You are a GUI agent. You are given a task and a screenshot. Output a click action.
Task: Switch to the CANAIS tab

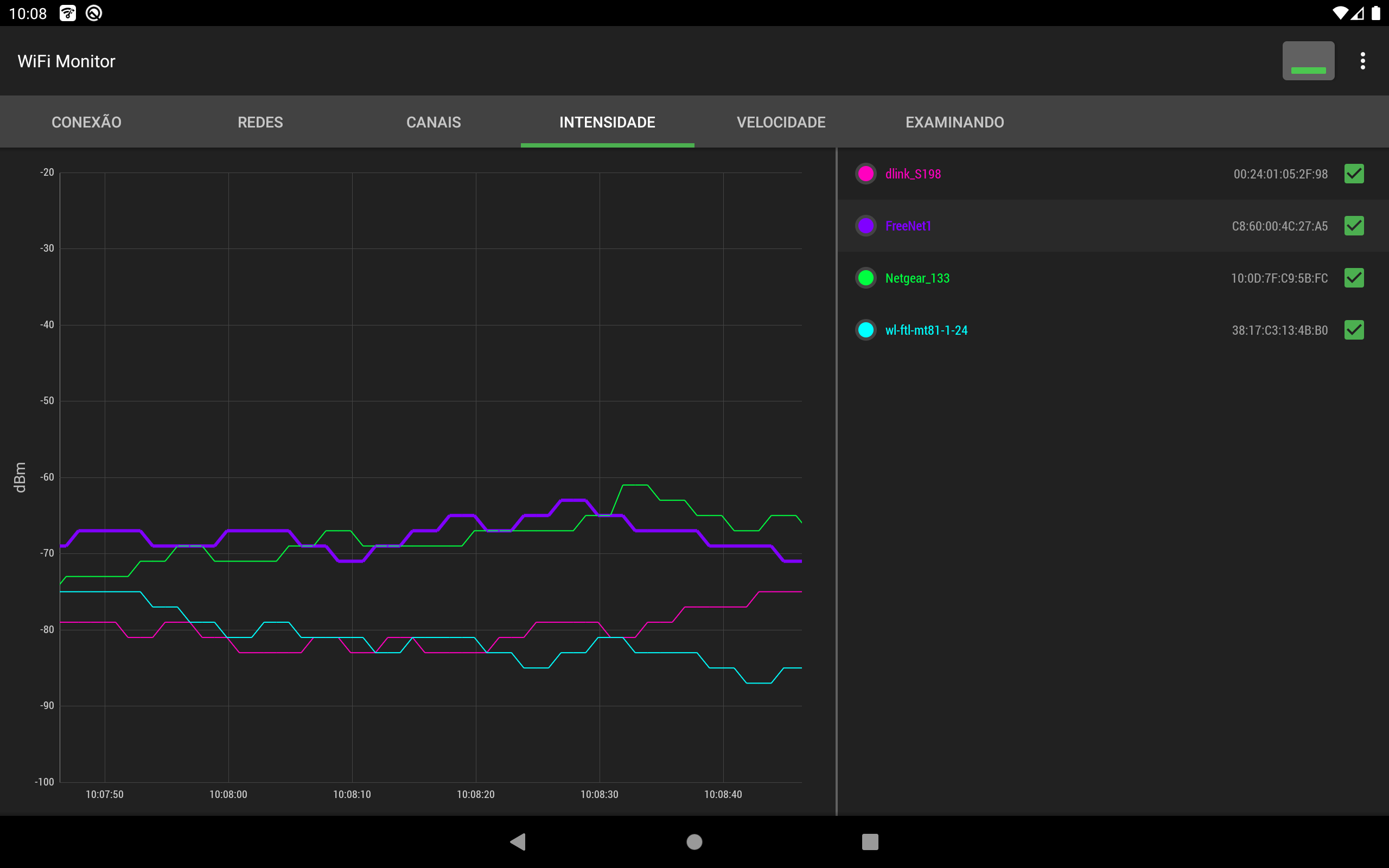click(x=434, y=122)
